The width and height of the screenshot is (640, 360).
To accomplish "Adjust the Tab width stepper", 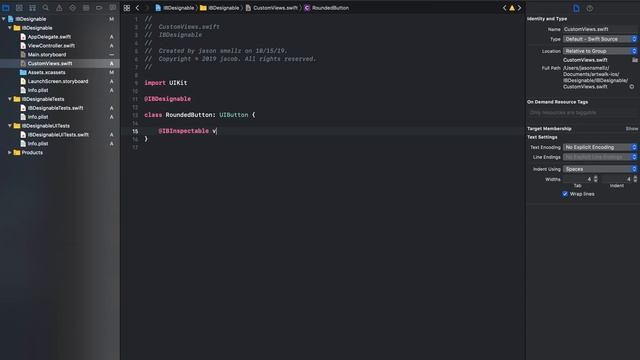I will [596, 179].
